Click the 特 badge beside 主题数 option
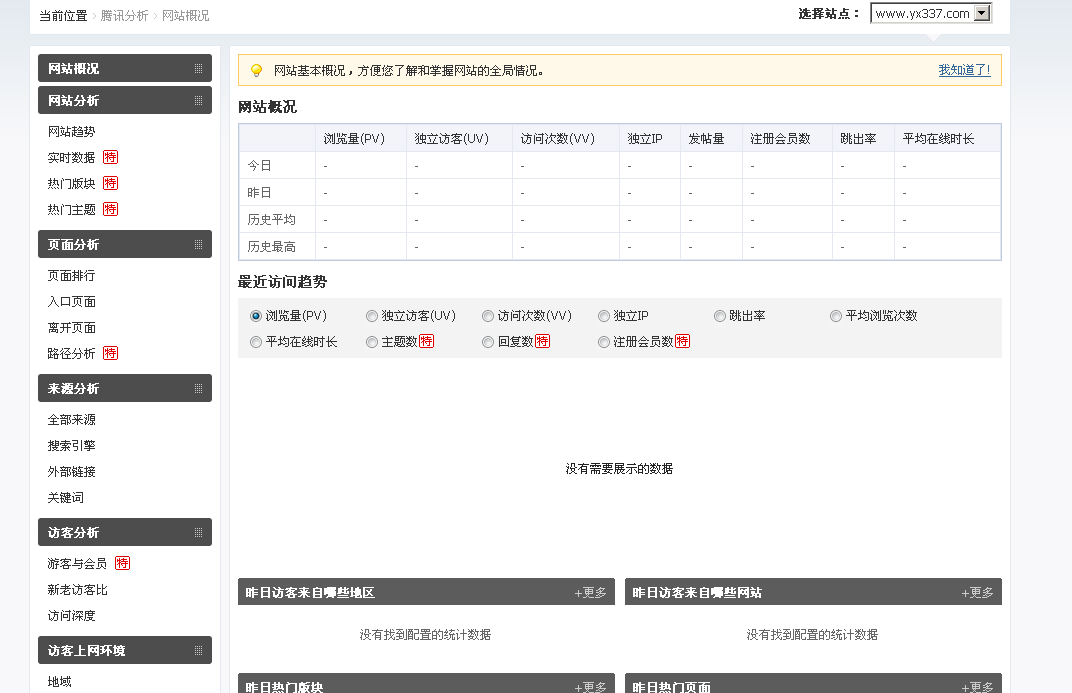The image size is (1072, 693). 426,341
